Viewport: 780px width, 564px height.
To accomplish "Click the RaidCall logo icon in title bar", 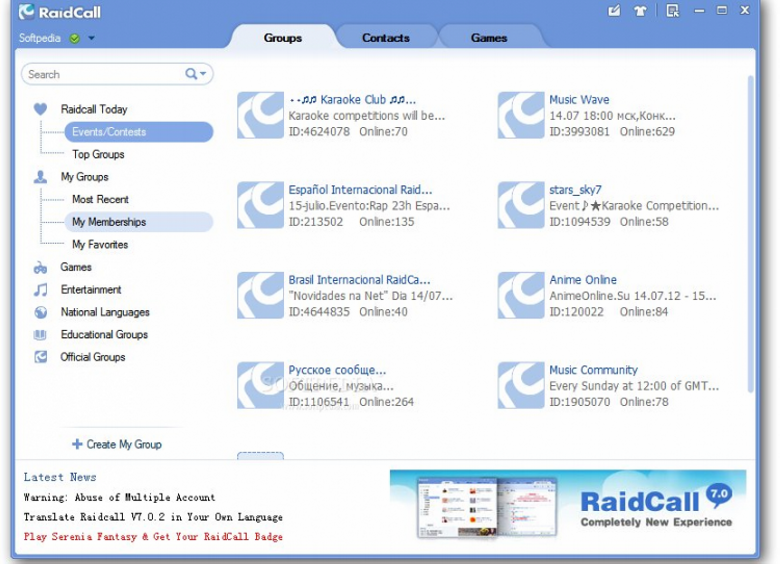I will (x=26, y=11).
